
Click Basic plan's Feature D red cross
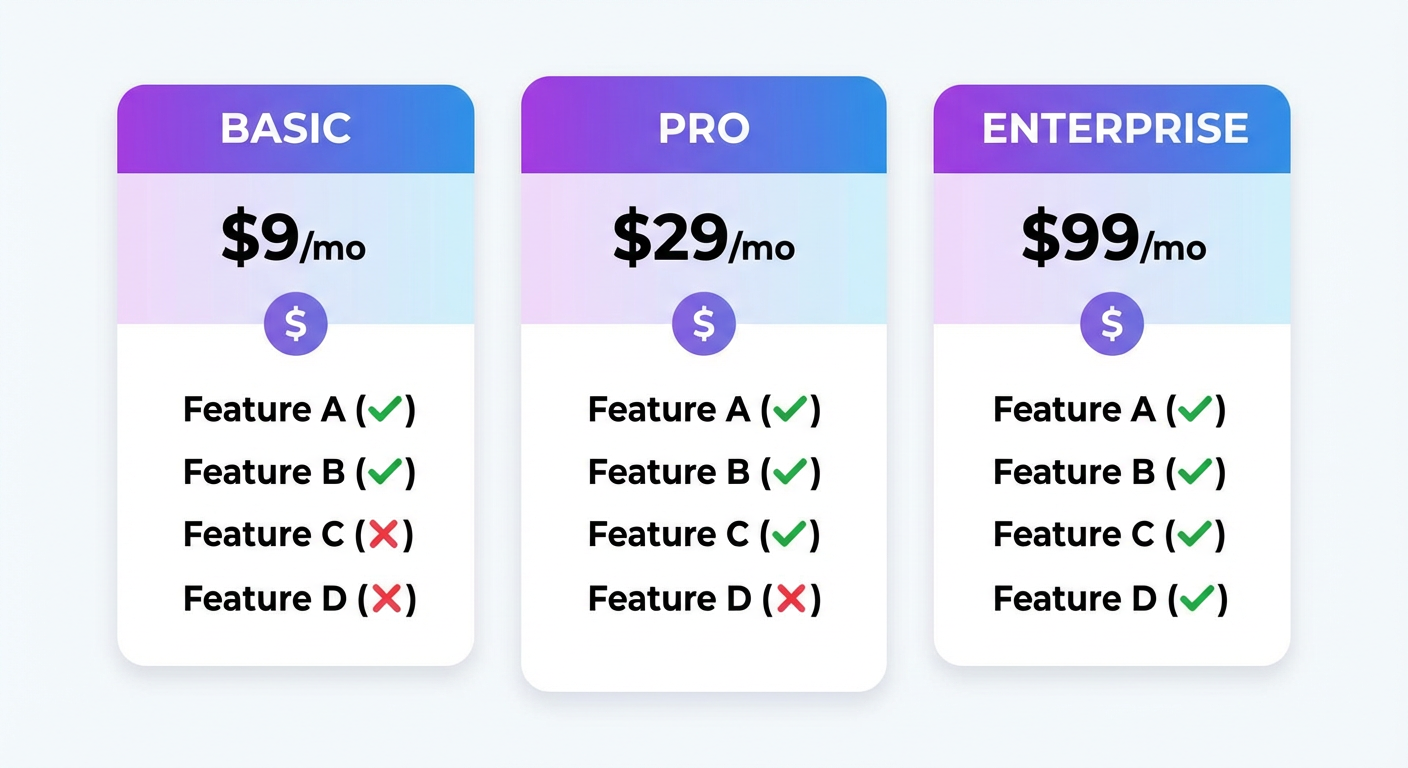tap(386, 598)
